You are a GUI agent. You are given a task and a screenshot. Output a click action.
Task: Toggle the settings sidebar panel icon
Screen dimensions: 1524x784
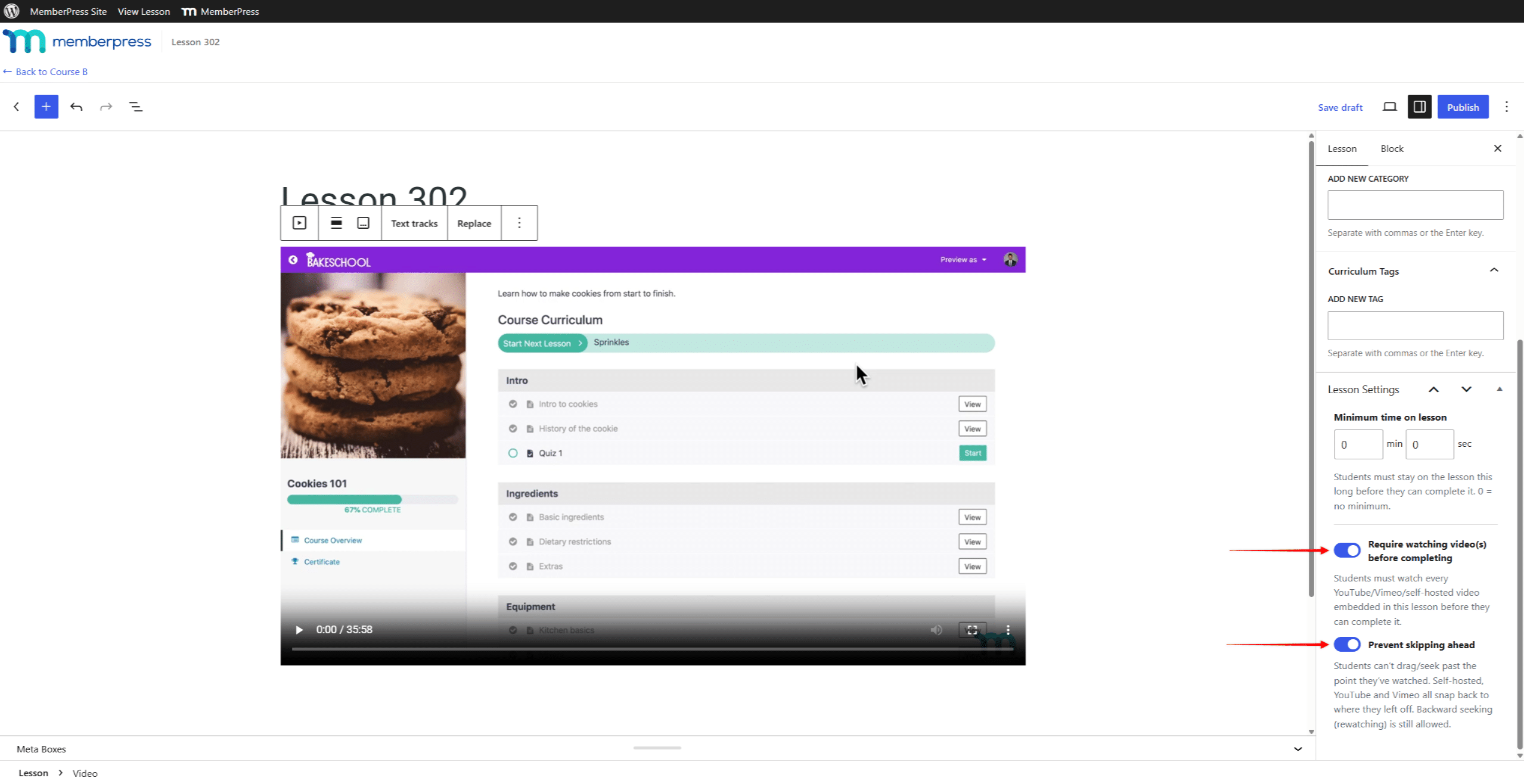(x=1419, y=107)
